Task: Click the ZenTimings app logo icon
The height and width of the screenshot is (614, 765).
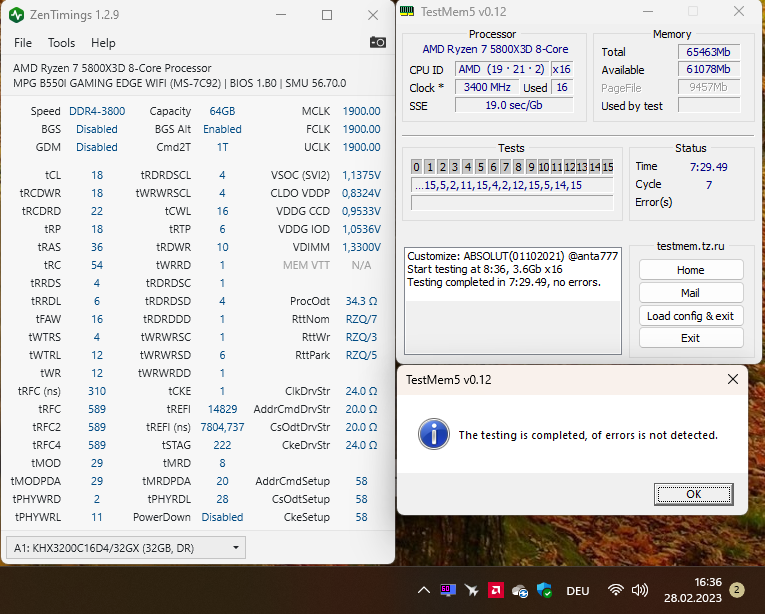Action: click(17, 15)
